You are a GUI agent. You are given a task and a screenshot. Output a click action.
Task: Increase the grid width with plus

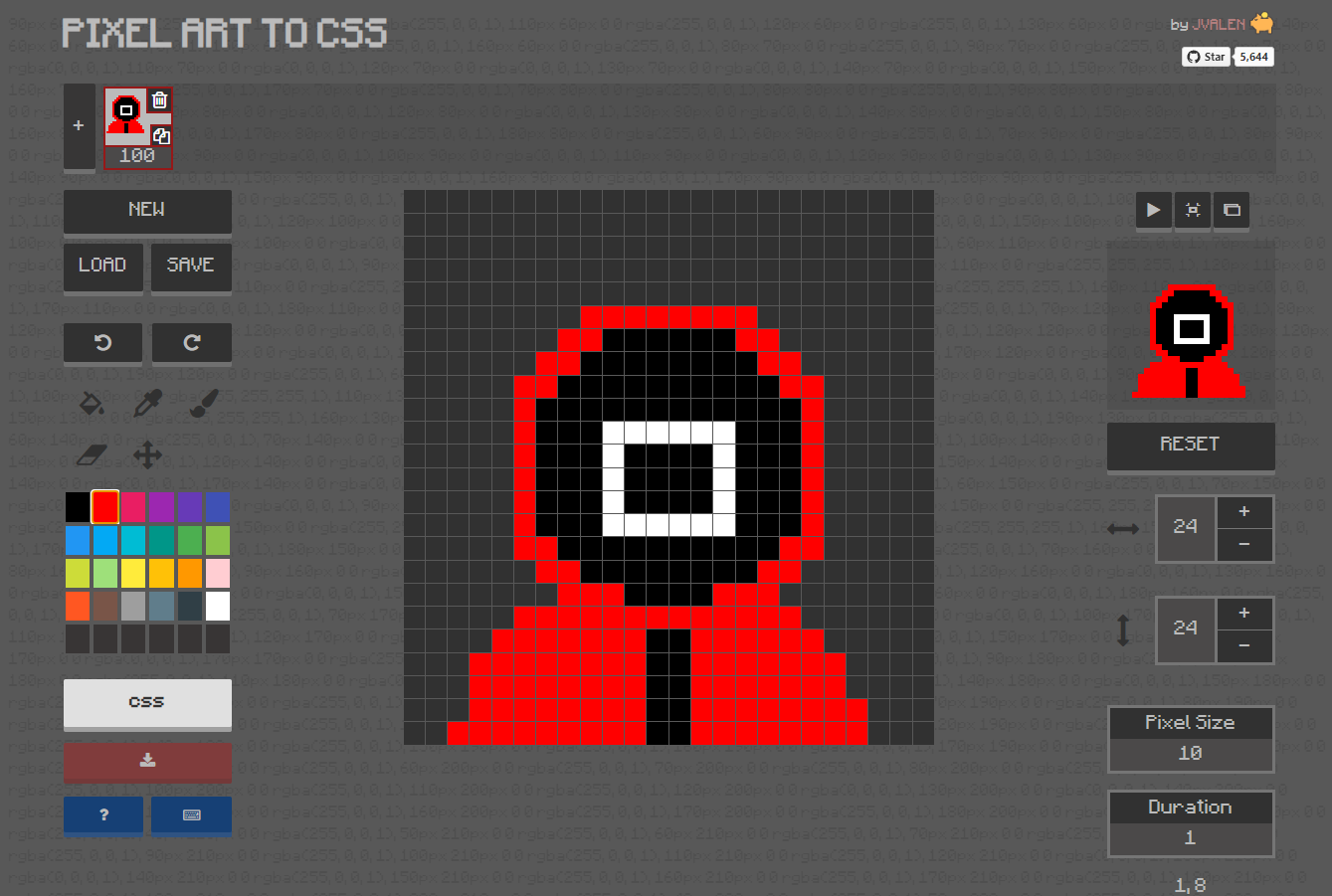(1244, 512)
